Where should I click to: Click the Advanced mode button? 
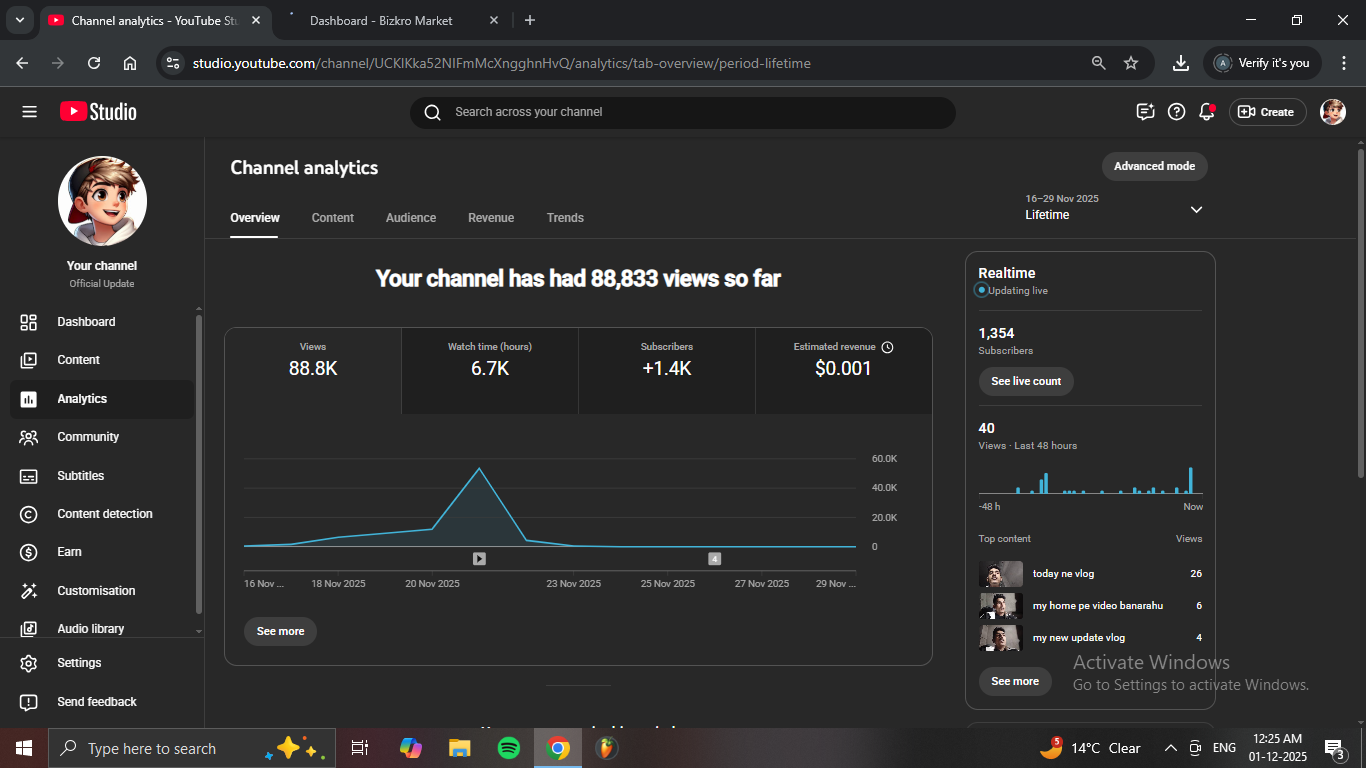pyautogui.click(x=1154, y=166)
